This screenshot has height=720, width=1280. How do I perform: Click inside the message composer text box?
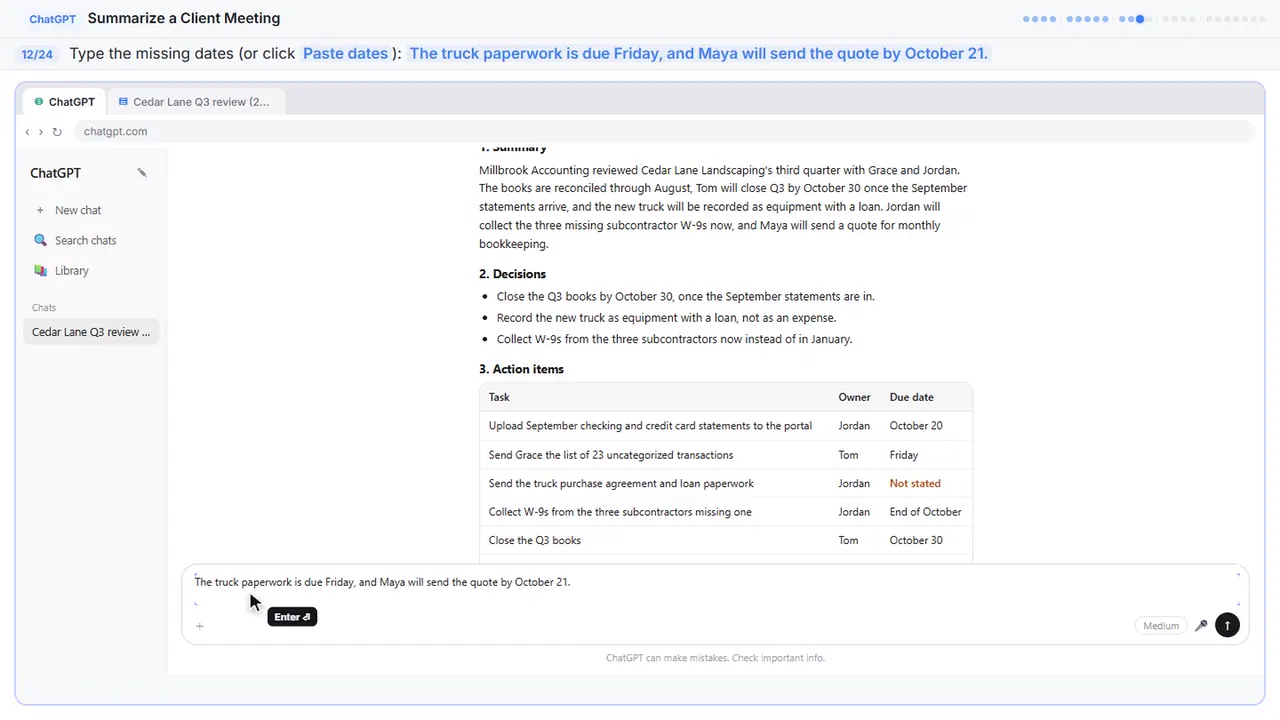coord(716,590)
